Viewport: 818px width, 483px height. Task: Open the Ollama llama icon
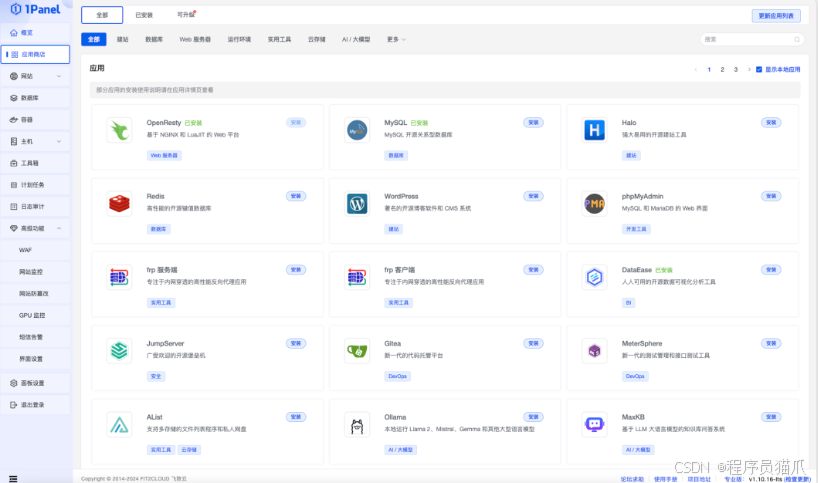click(x=357, y=426)
